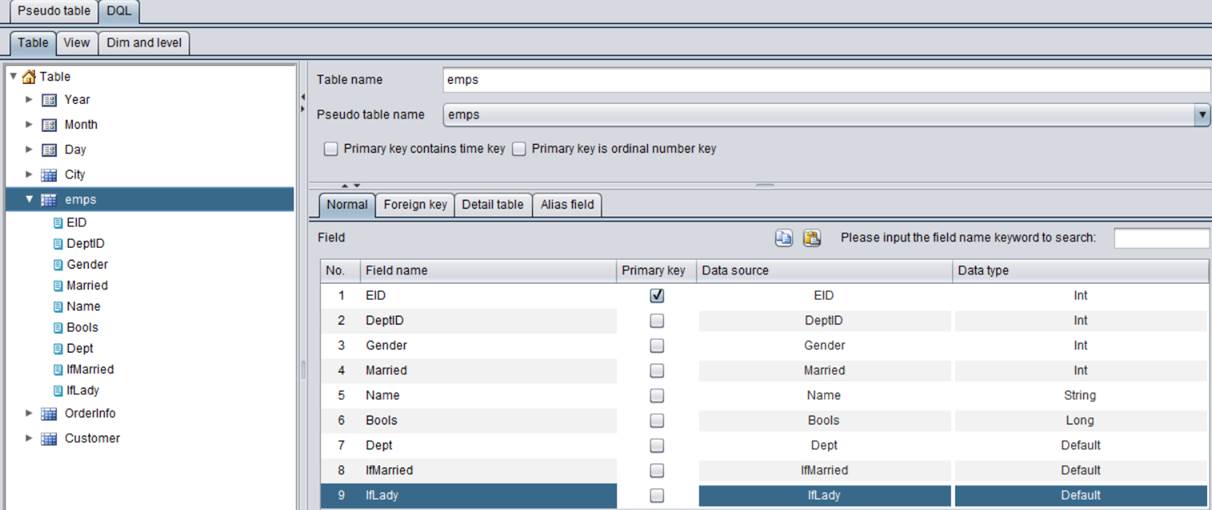The image size is (1212, 510).
Task: Enable Primary key contains time key
Action: tap(331, 149)
